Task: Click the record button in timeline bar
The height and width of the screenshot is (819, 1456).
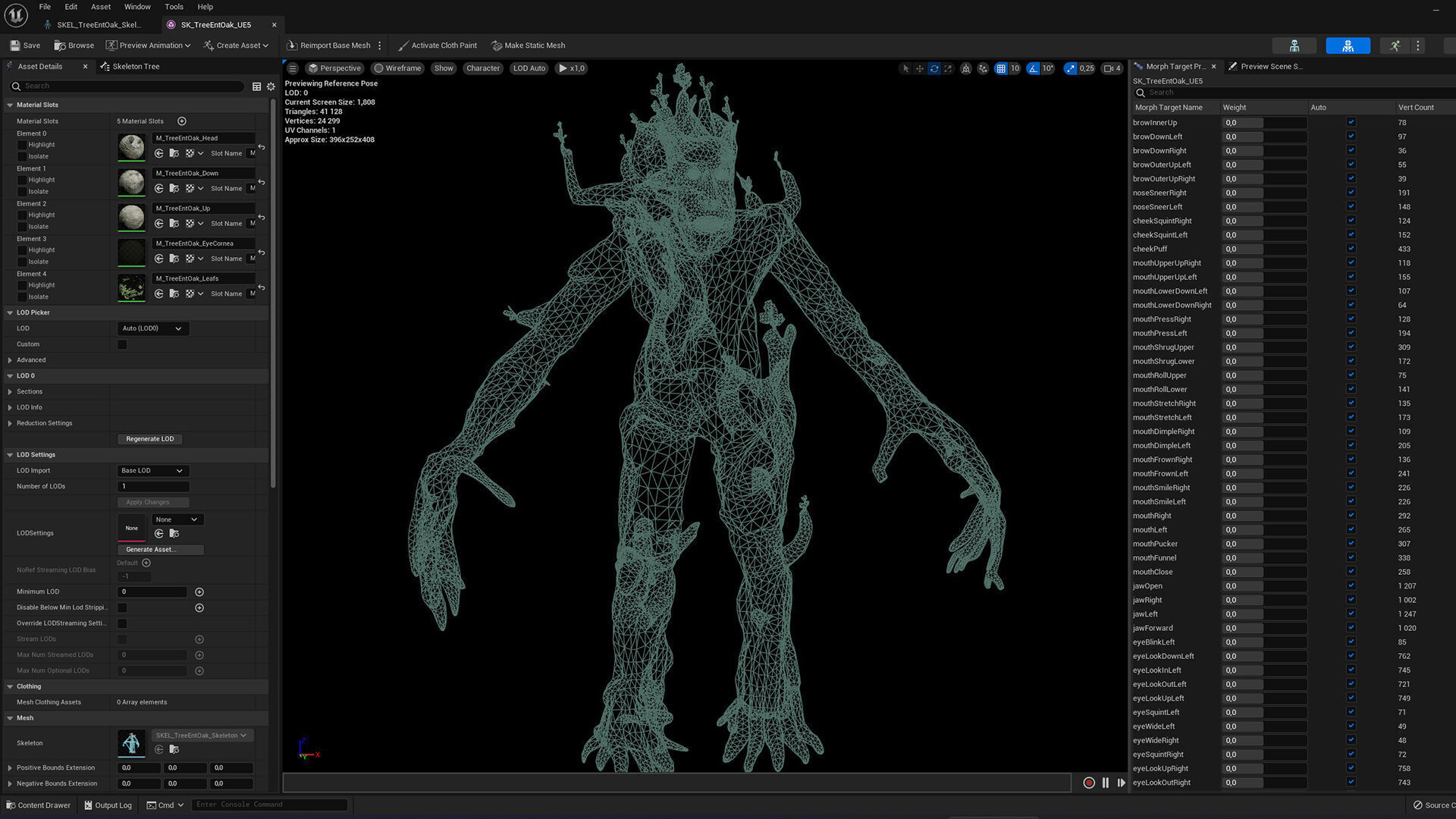Action: click(1089, 783)
